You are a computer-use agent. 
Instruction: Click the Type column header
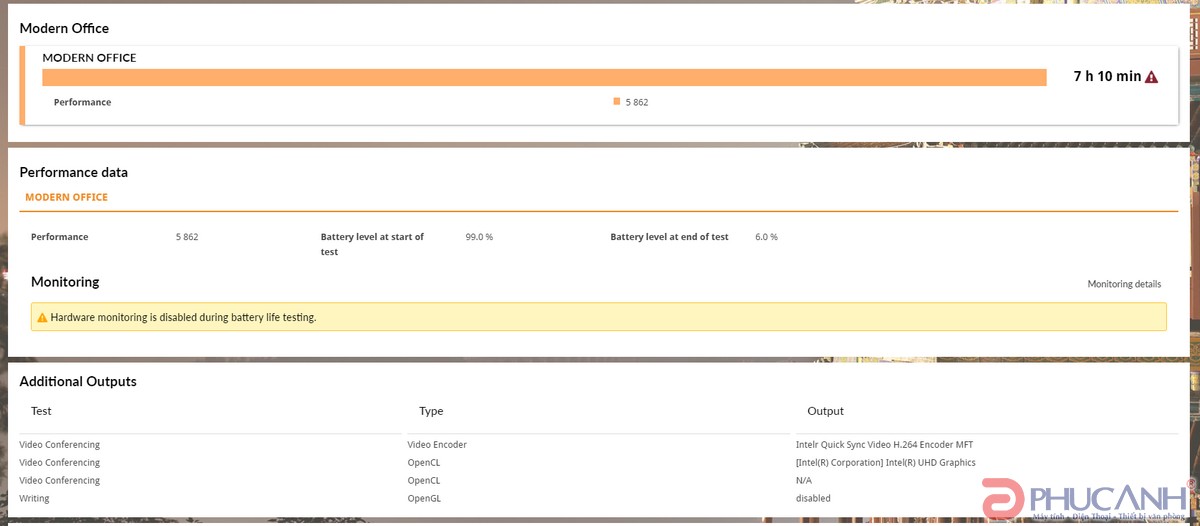(431, 411)
